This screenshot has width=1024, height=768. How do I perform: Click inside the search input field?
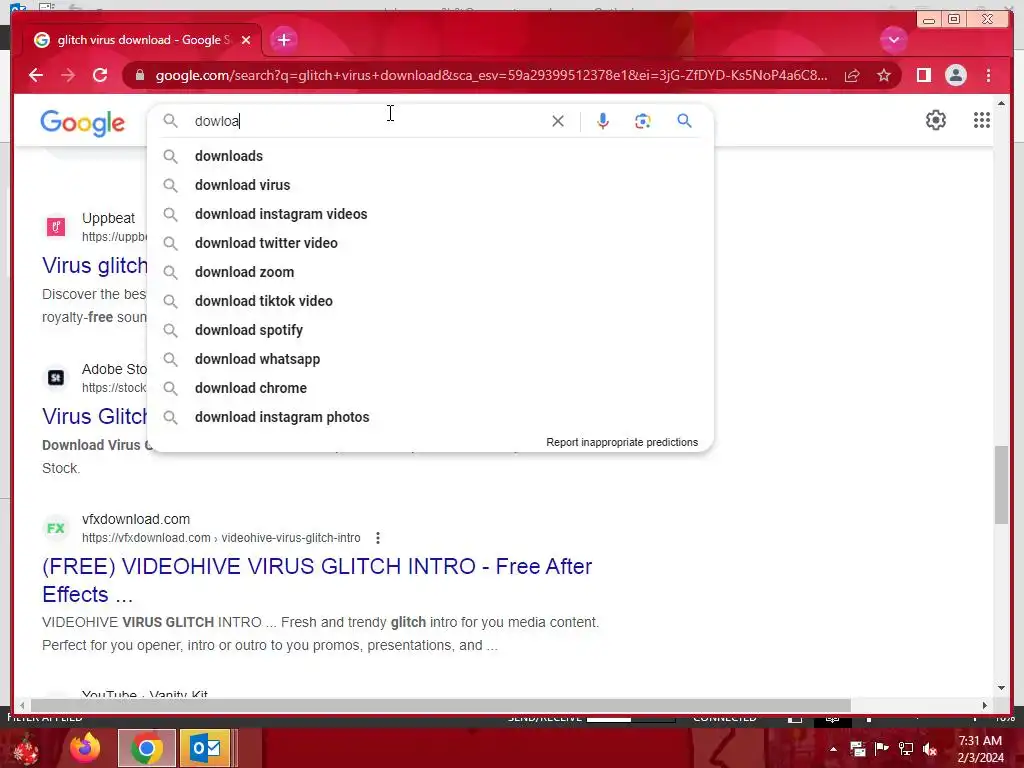(369, 121)
